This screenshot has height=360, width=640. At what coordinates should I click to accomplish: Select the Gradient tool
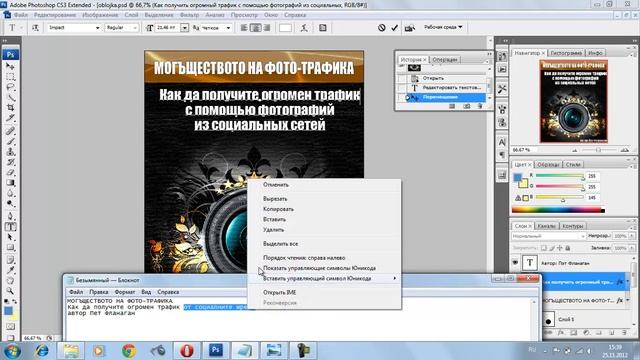11,183
